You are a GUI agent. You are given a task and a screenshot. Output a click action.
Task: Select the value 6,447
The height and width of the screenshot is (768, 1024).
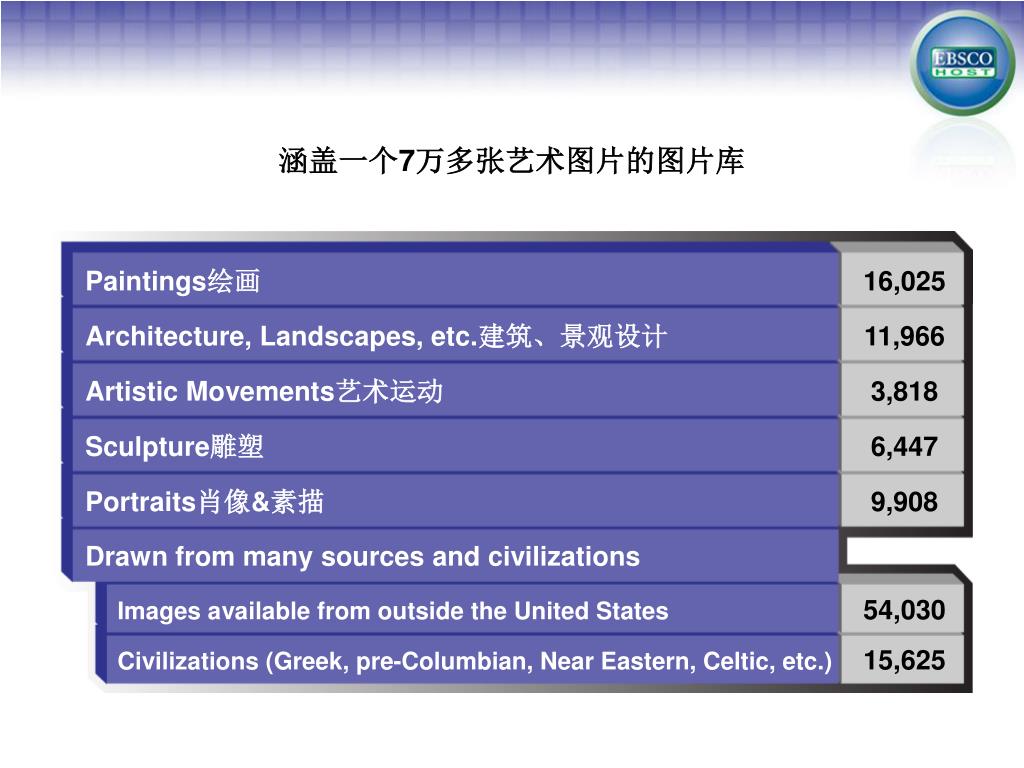pyautogui.click(x=904, y=447)
